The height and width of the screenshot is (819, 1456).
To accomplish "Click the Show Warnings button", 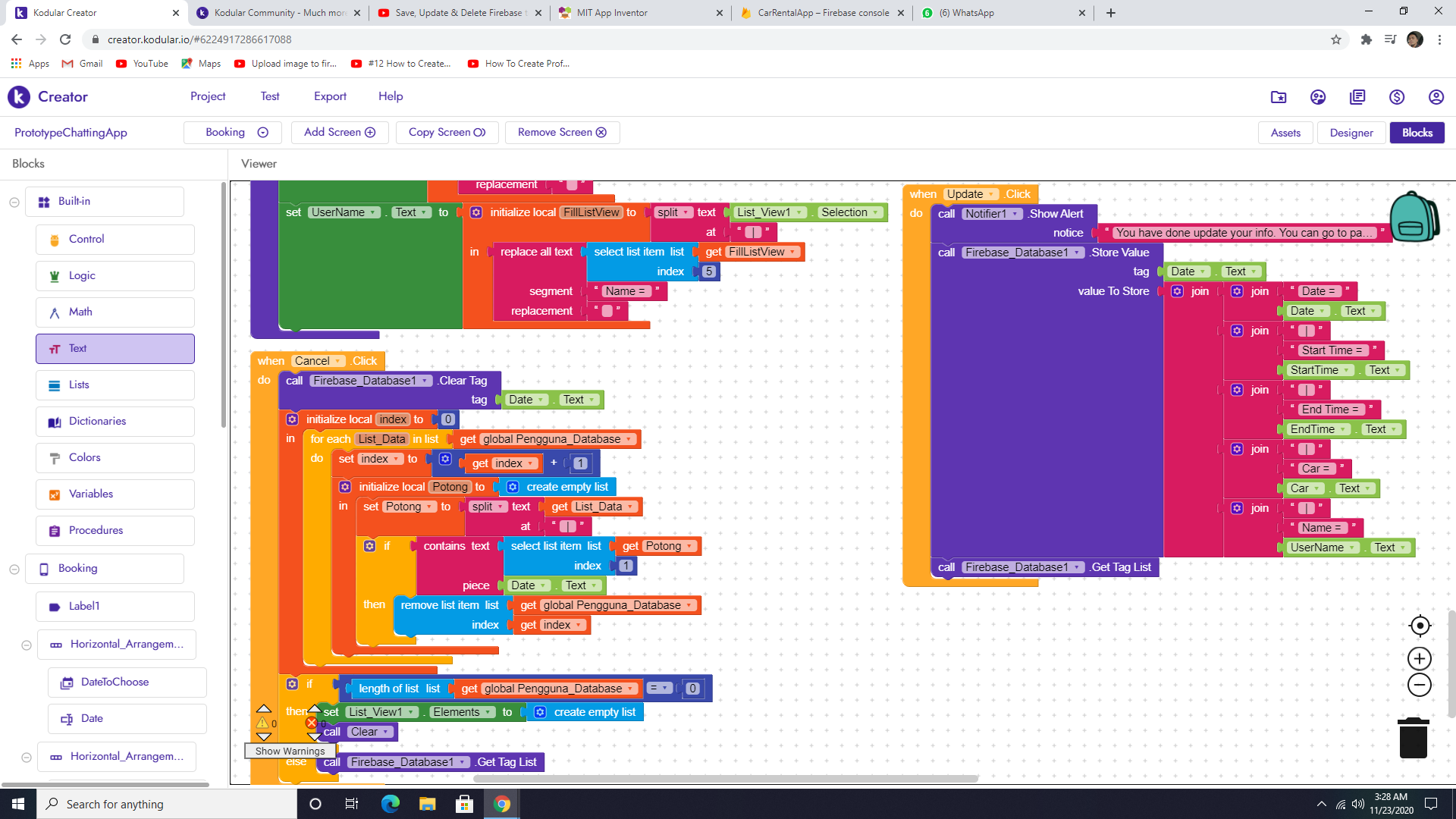I will click(290, 751).
